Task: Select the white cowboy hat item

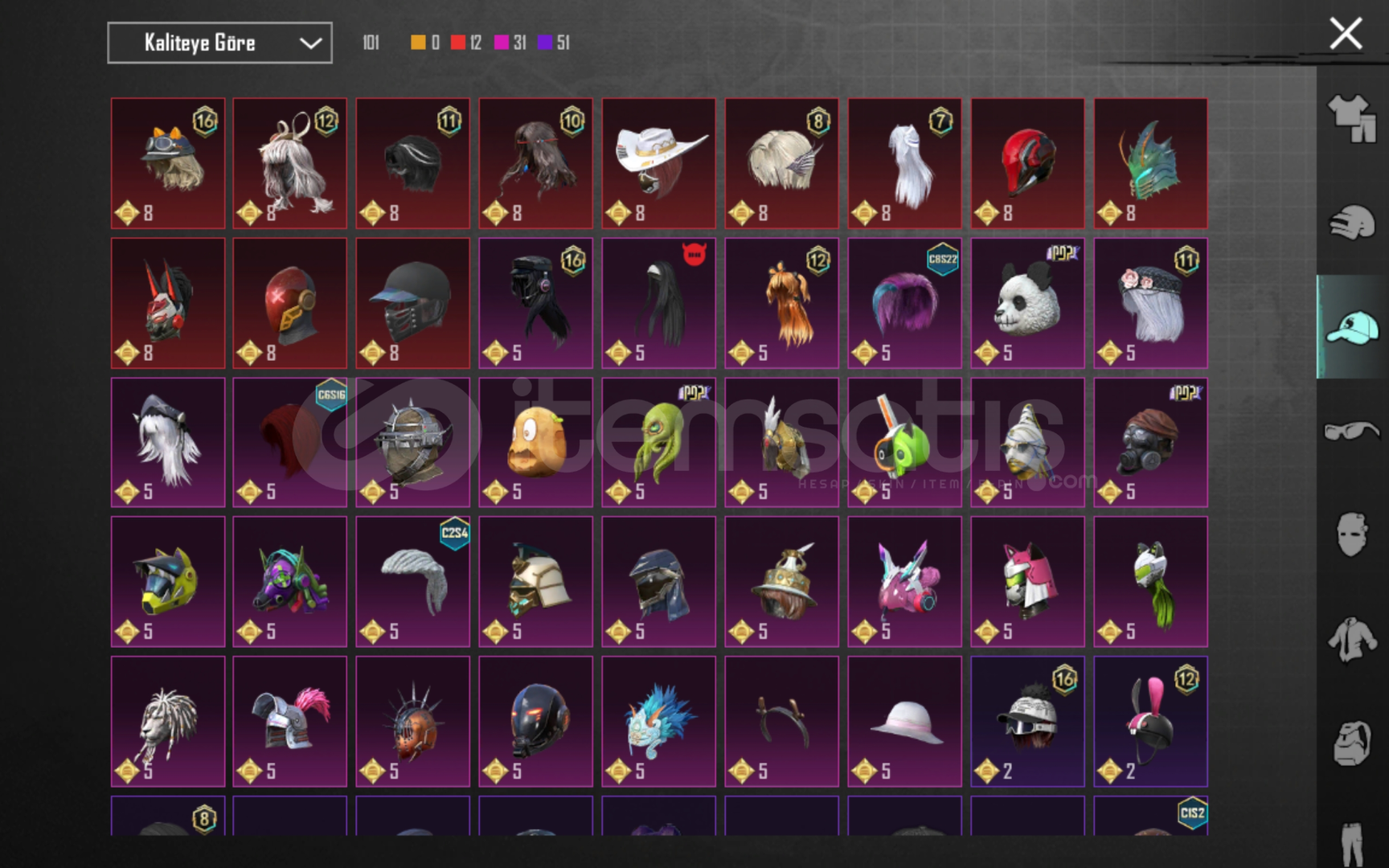Action: point(658,163)
